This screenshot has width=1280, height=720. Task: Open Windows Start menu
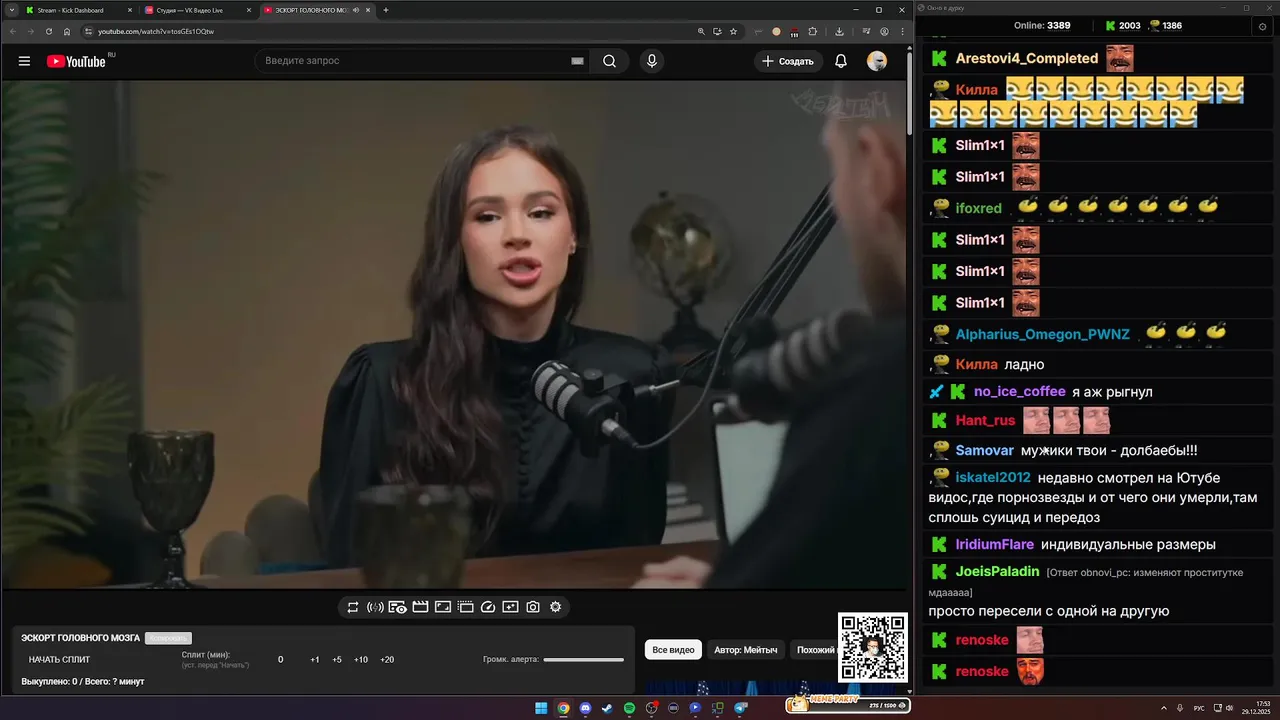541,708
